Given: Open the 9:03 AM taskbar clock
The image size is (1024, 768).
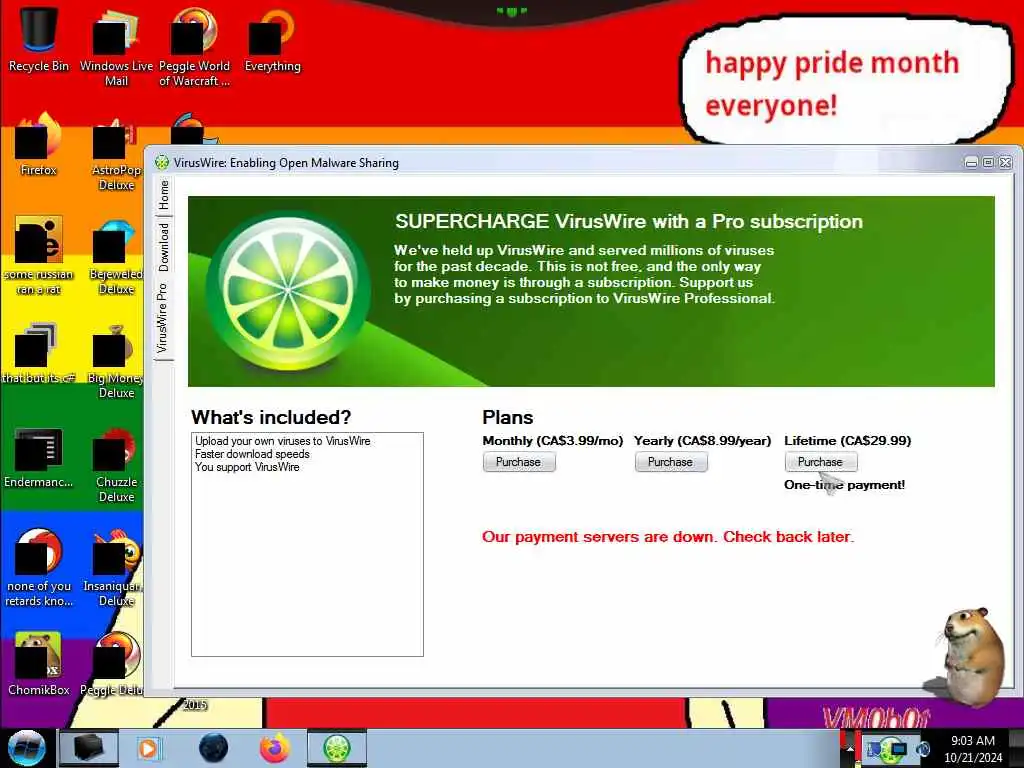Looking at the screenshot, I should click(972, 749).
